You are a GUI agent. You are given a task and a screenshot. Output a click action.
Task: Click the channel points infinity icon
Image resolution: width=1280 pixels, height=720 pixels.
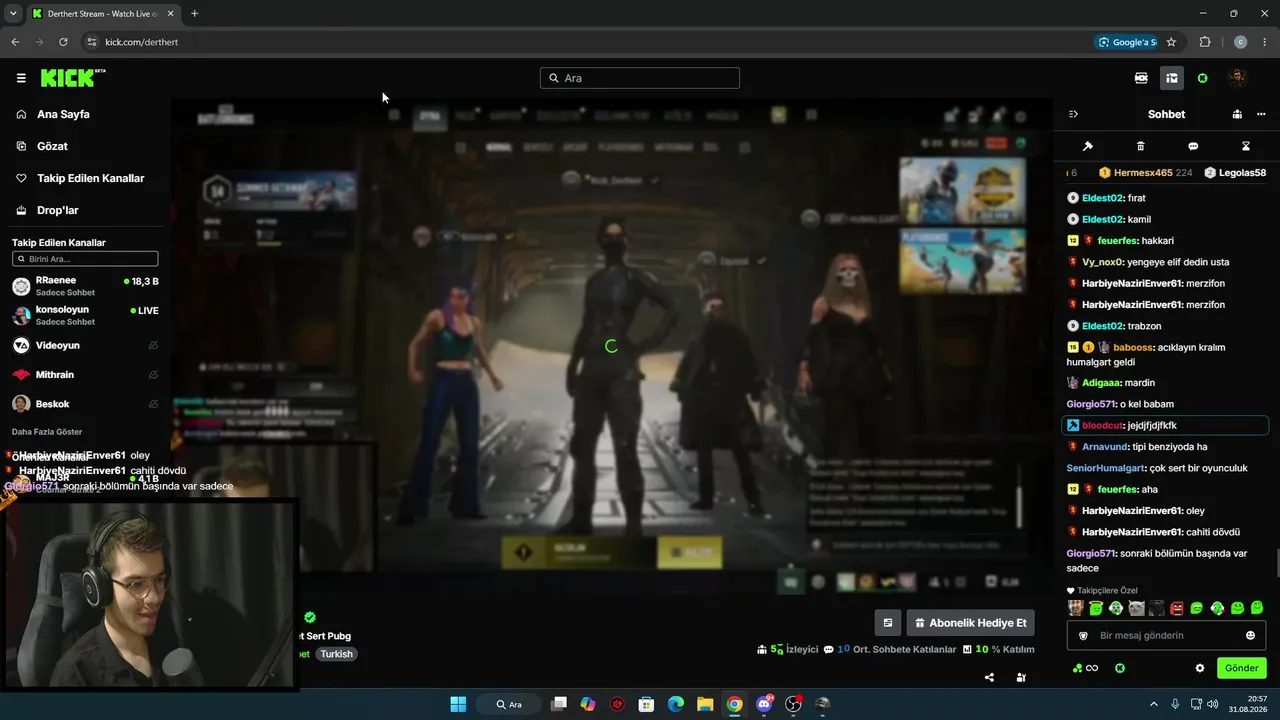pos(1085,668)
